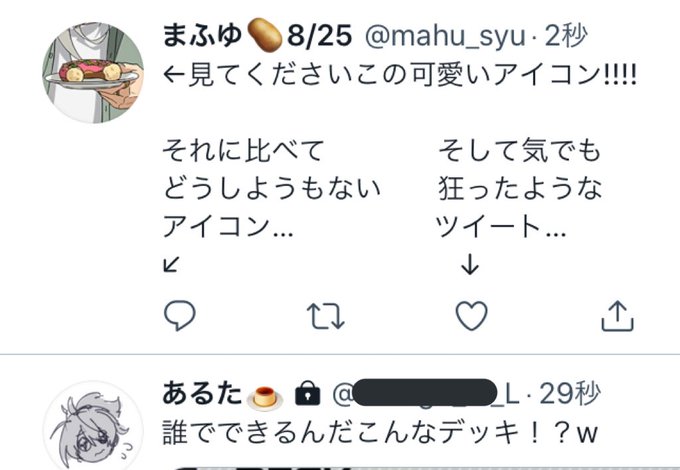The image size is (680, 470).
Task: Like the tweet with the heart icon
Action: tap(471, 316)
